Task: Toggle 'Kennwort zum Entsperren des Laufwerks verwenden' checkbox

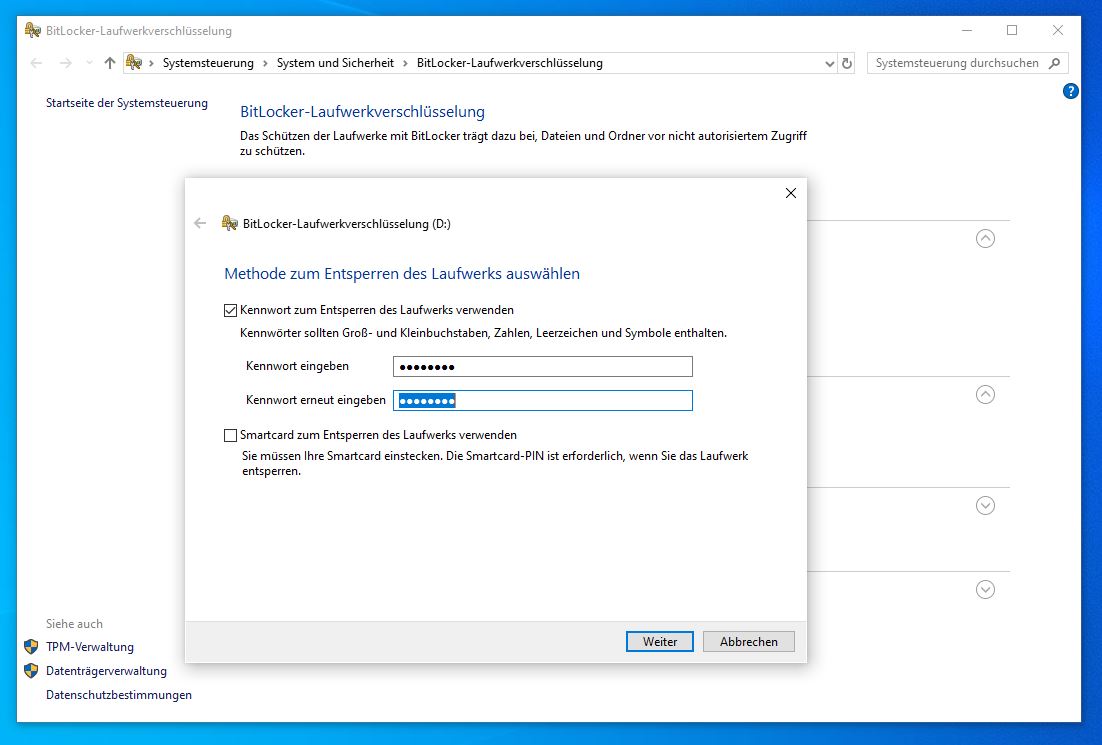Action: click(231, 310)
